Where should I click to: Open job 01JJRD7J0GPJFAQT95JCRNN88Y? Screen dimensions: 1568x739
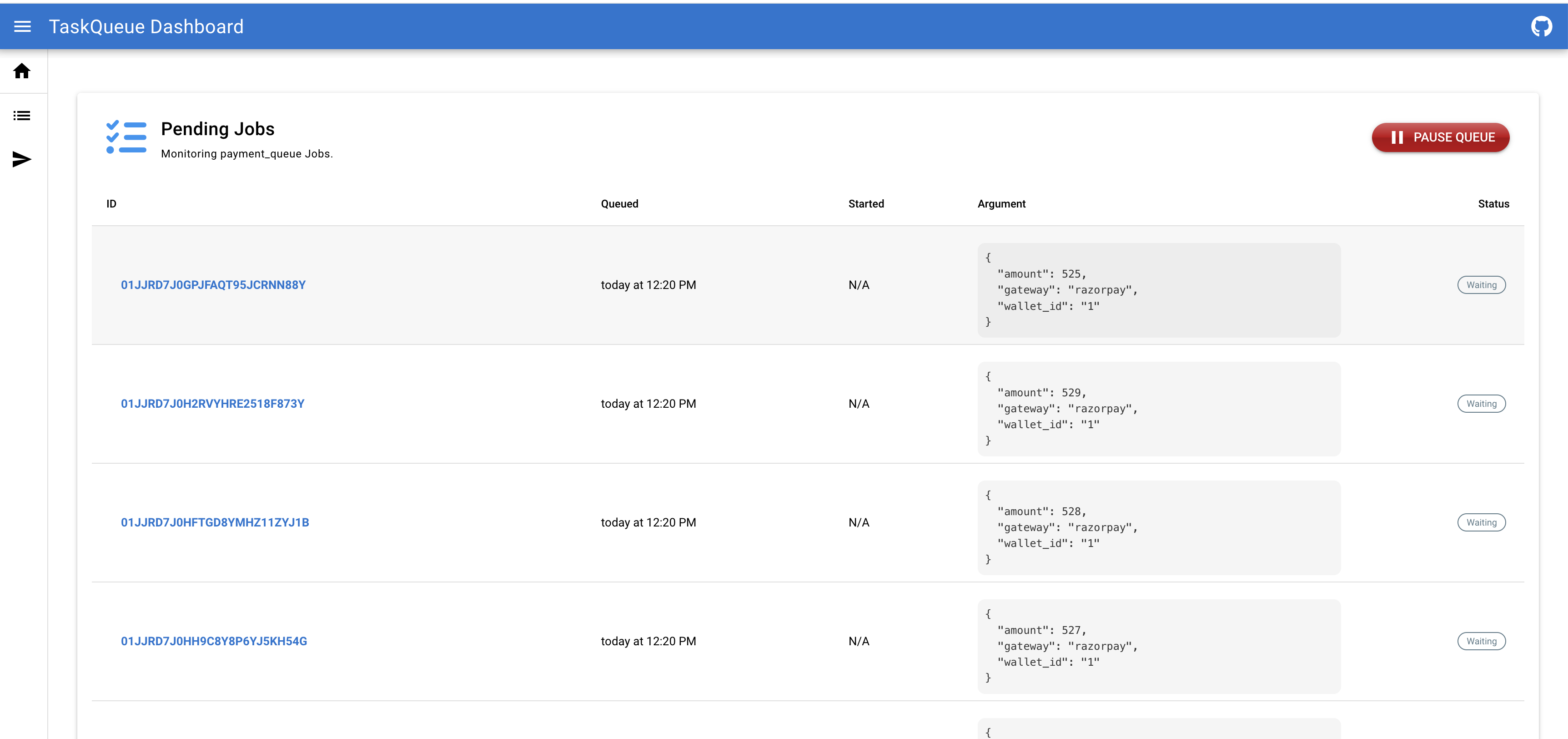[213, 285]
